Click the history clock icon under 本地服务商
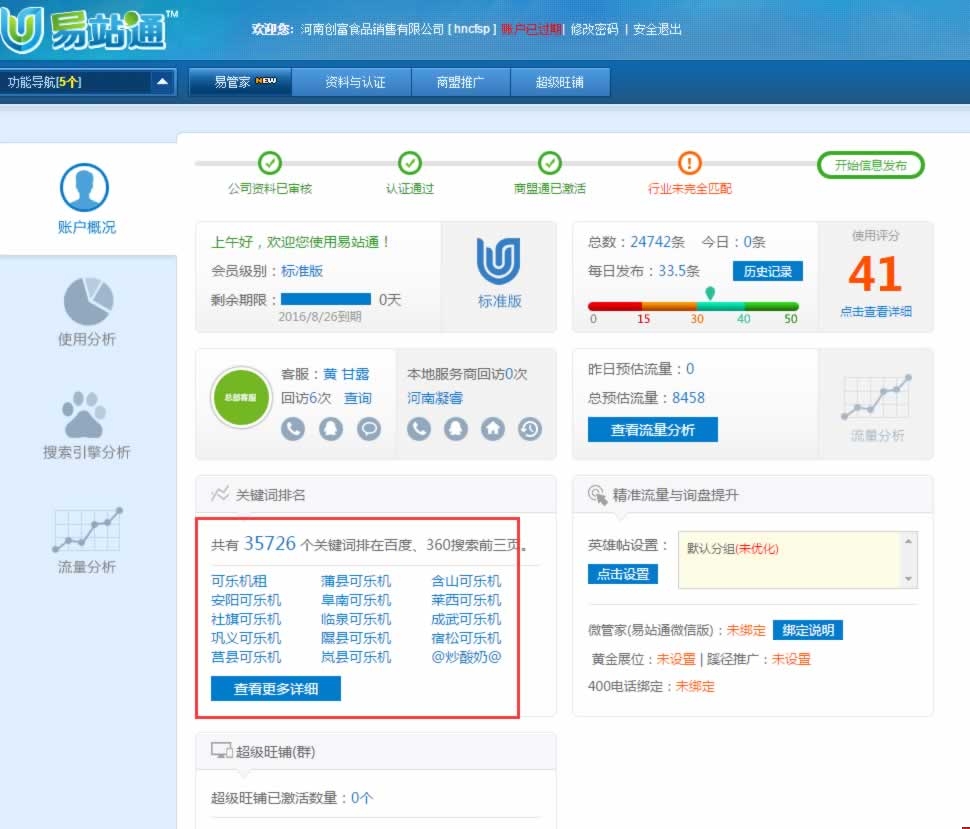The image size is (970, 829). [x=529, y=429]
